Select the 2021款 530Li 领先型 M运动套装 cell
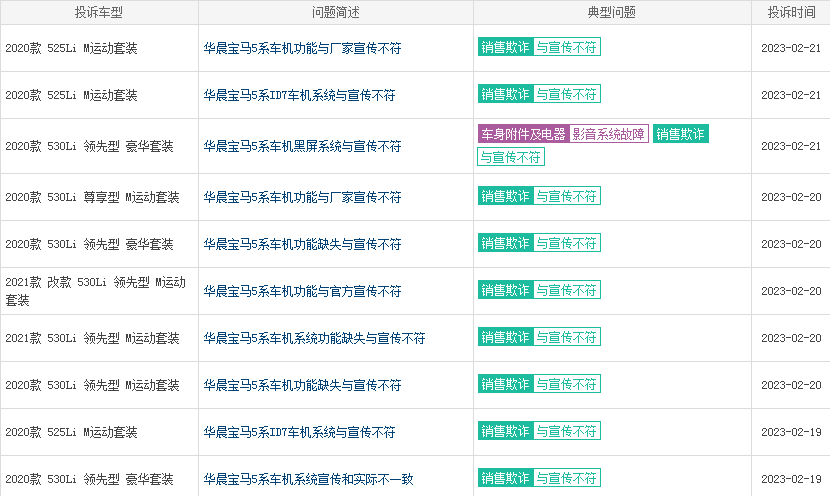The height and width of the screenshot is (496, 830). point(99,338)
